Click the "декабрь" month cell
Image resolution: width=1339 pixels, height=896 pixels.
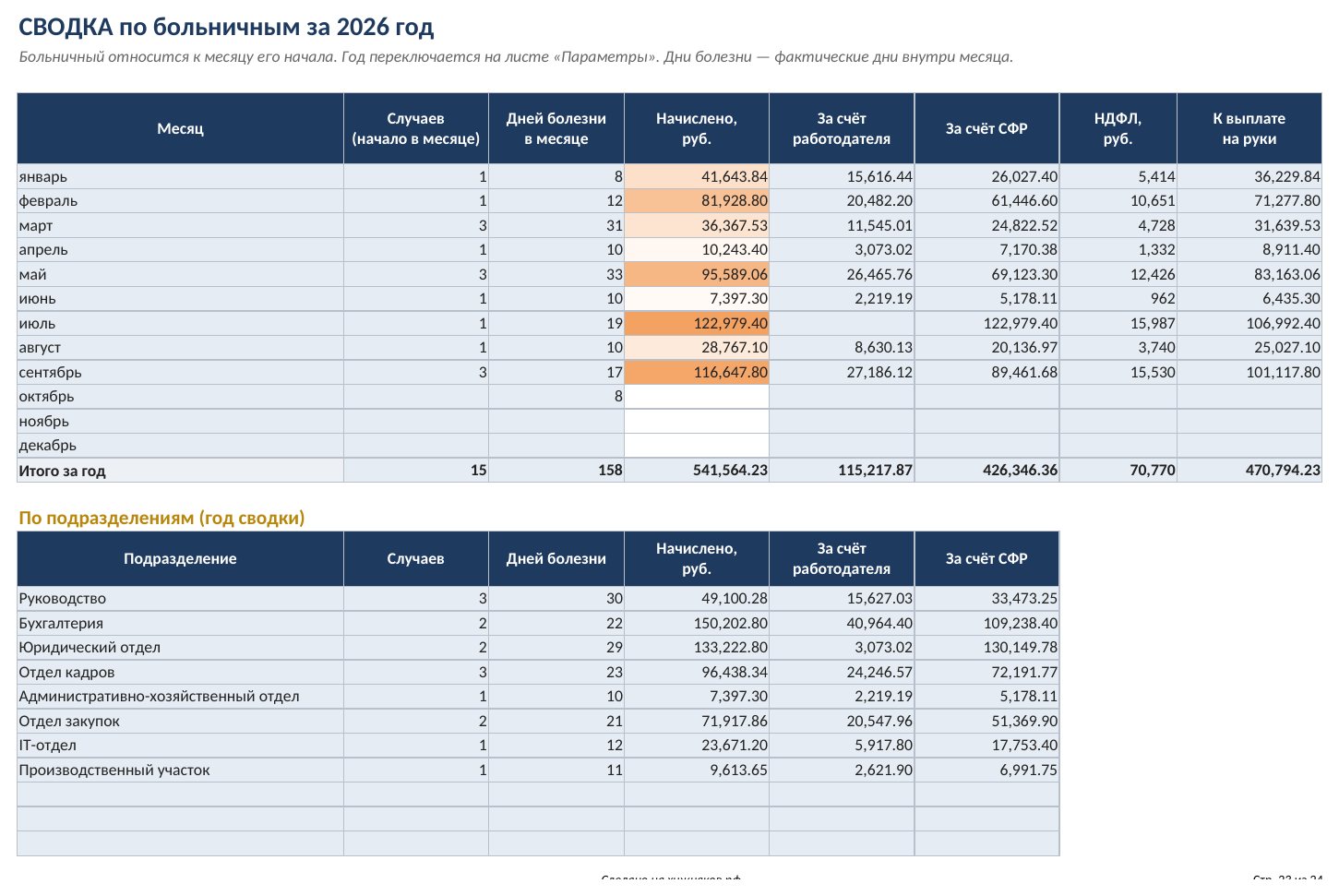click(180, 445)
